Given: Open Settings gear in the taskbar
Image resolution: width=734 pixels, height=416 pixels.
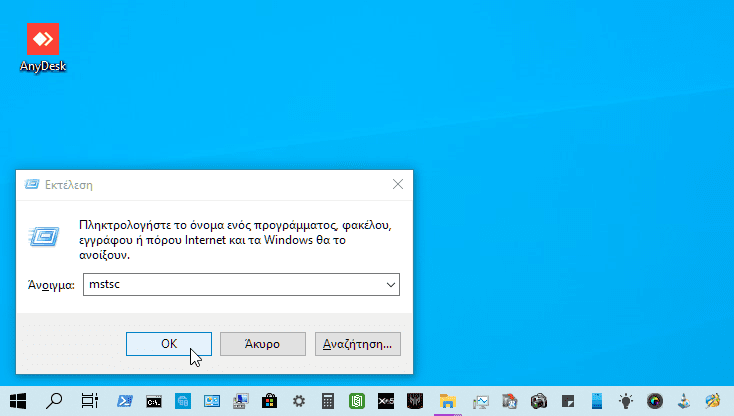Looking at the screenshot, I should click(x=299, y=401).
